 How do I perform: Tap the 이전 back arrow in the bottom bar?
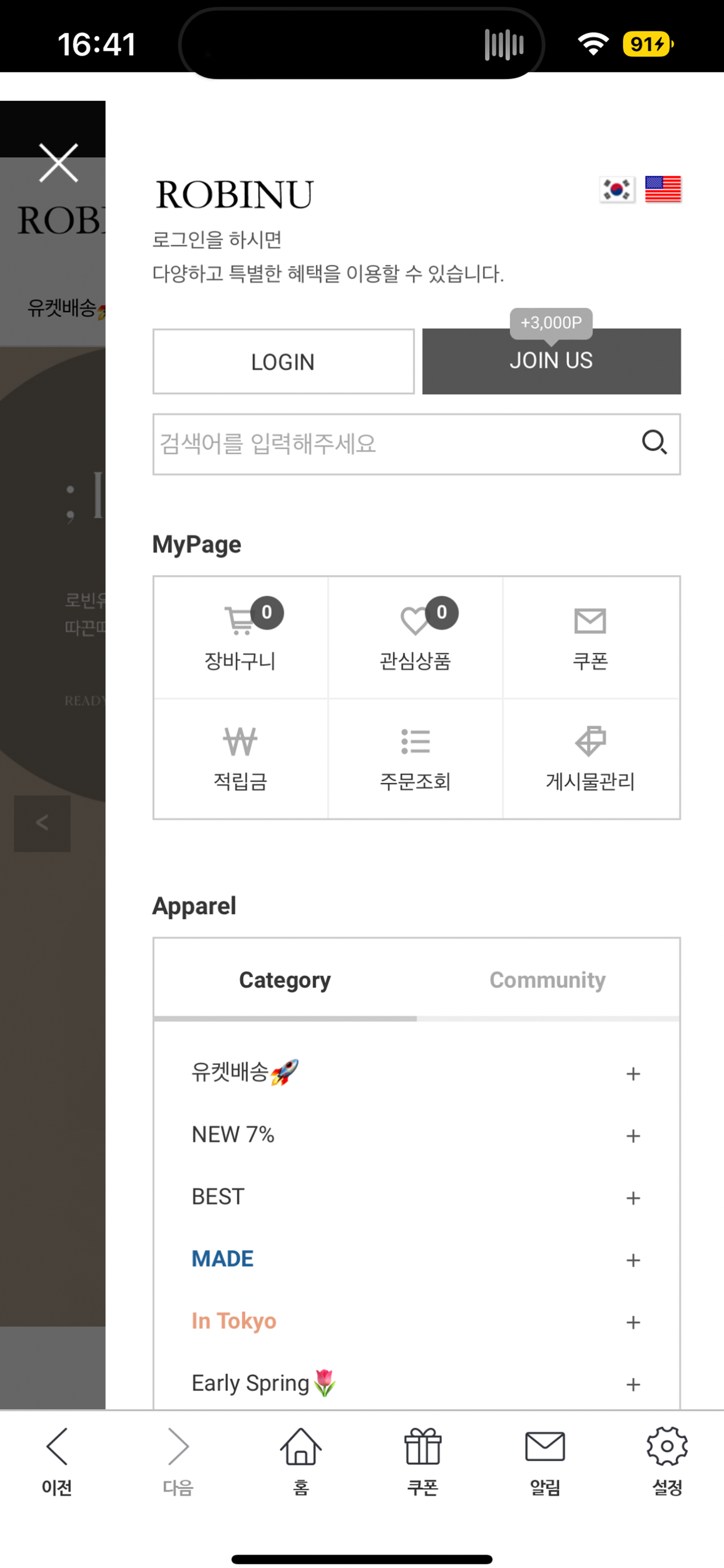pyautogui.click(x=57, y=1446)
